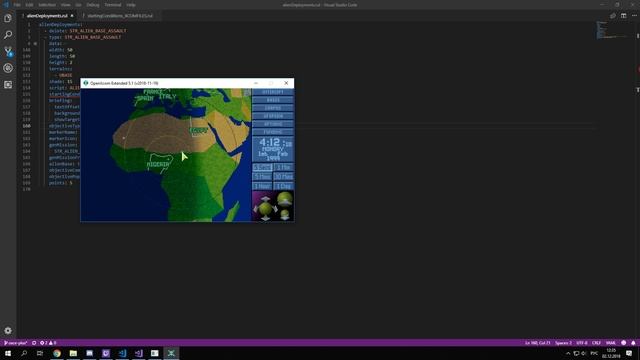This screenshot has width=640, height=360.
Task: Click the Open Changes icon in the editor title
Action: [x=613, y=16]
